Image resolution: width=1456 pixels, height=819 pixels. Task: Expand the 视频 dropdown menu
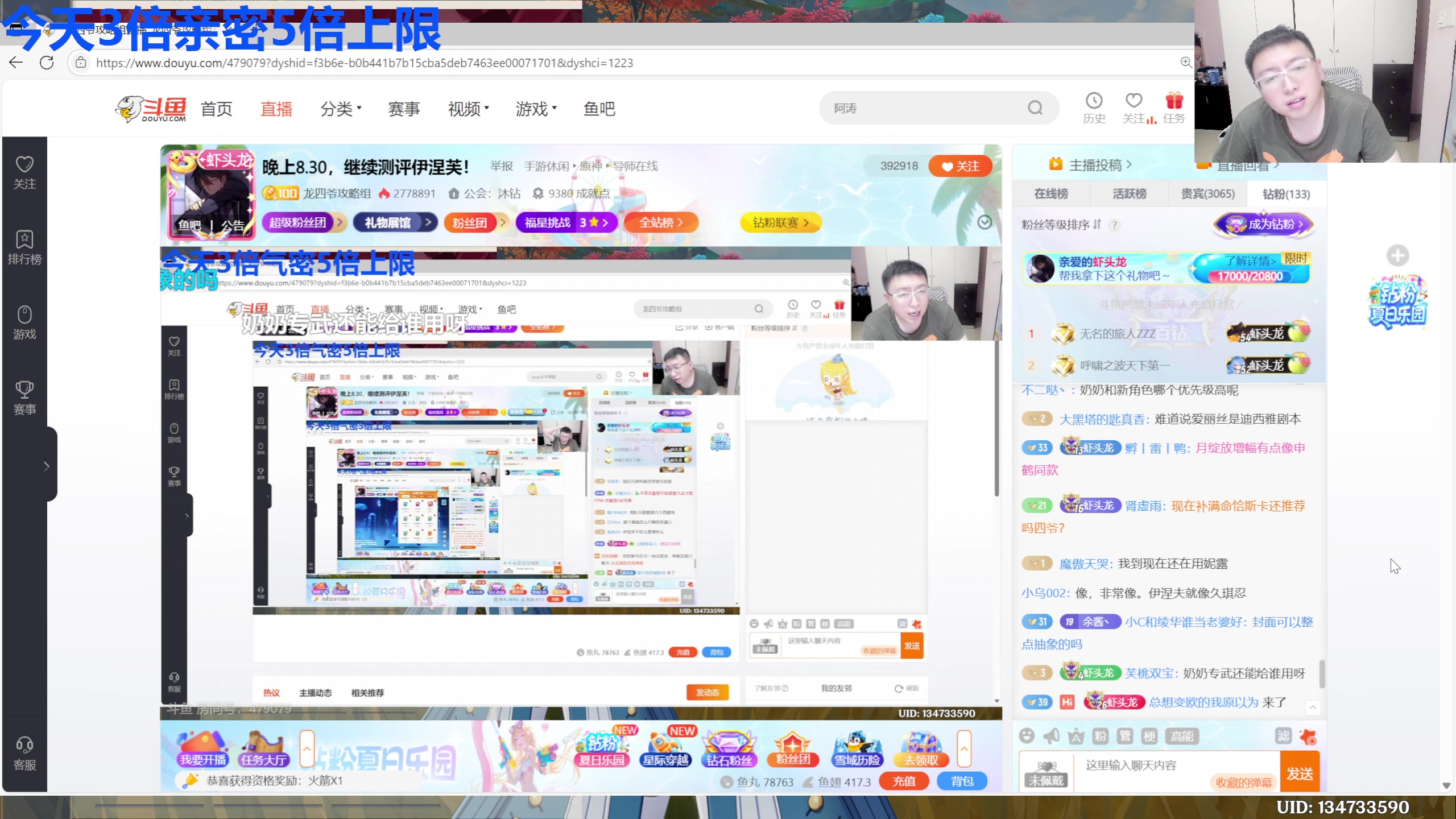469,109
